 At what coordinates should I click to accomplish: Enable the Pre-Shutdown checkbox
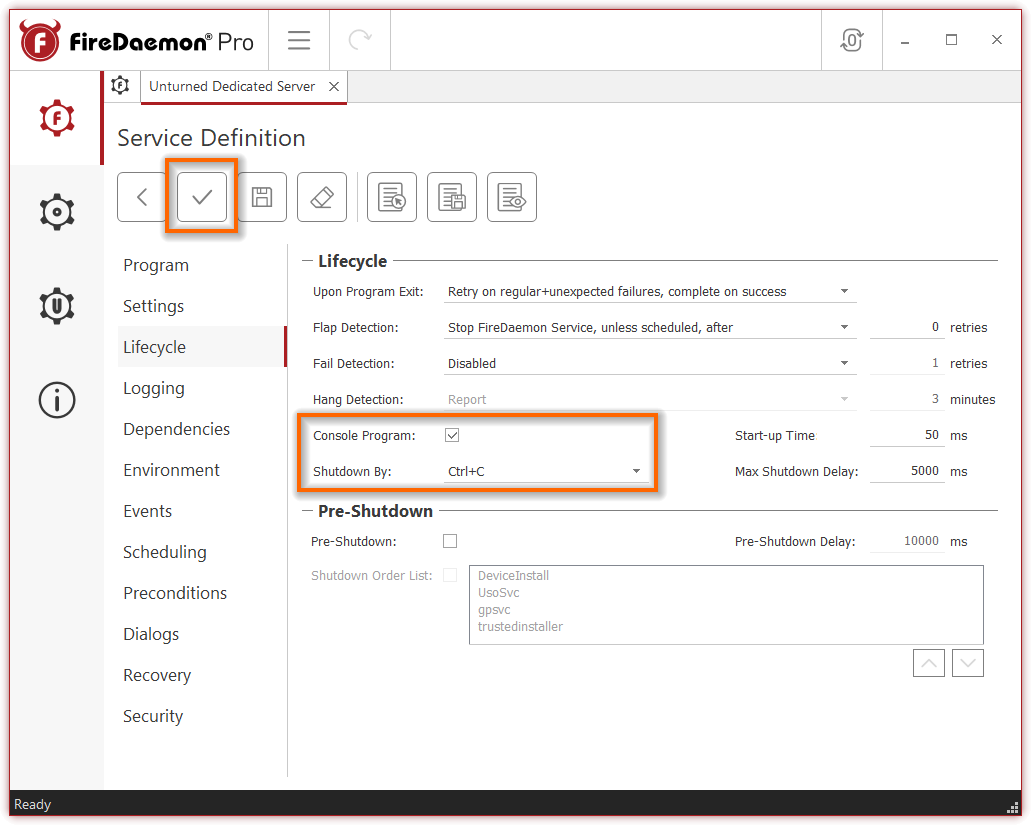(450, 541)
